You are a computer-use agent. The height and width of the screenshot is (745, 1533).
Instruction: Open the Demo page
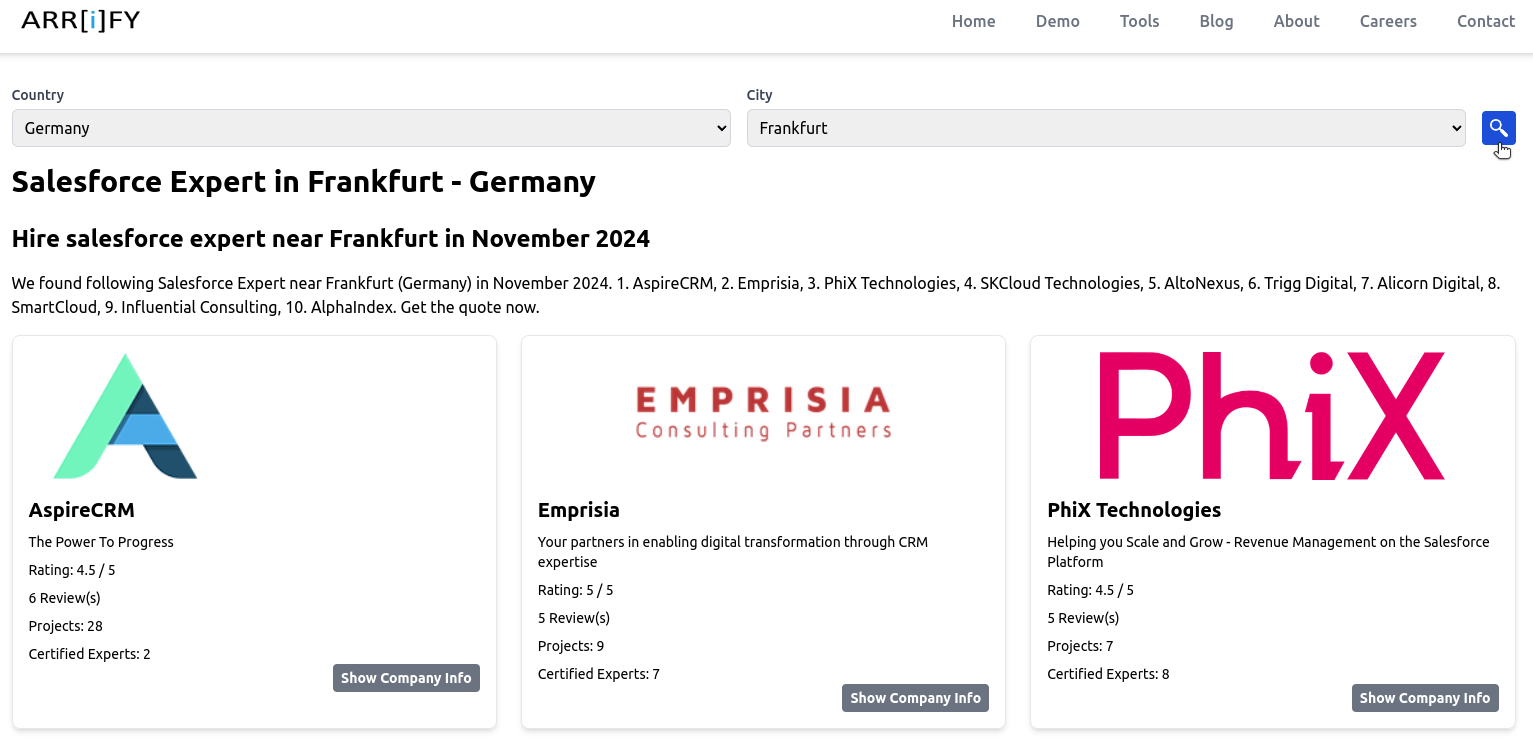(x=1057, y=21)
